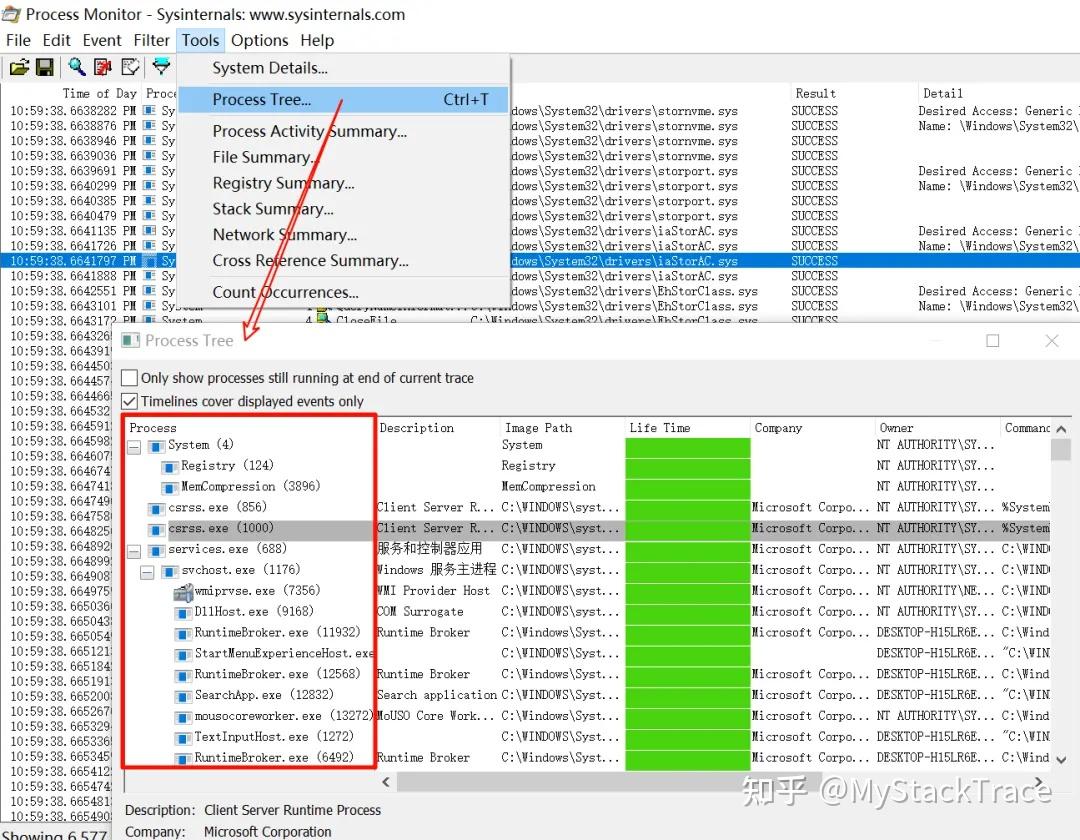Select the Process Tree menu entry
The image size is (1080, 840).
pos(343,100)
